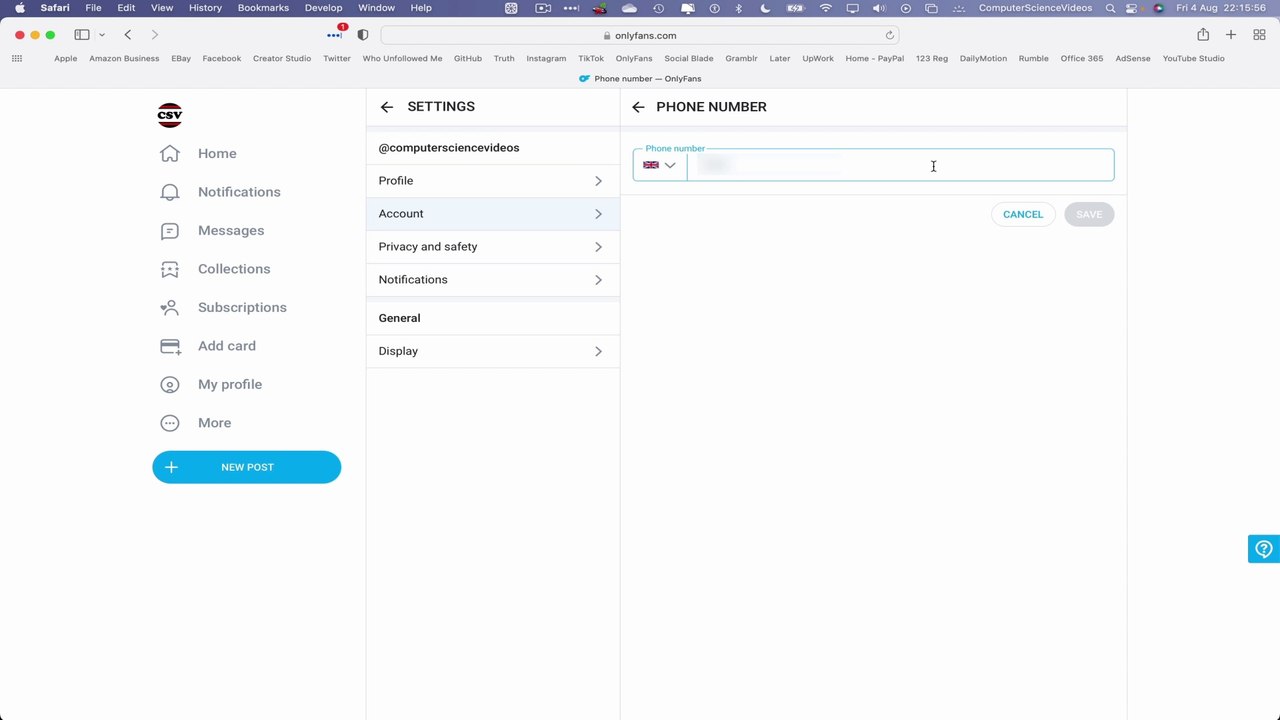Expand the Display settings row
This screenshot has width=1280, height=720.
[x=493, y=351]
